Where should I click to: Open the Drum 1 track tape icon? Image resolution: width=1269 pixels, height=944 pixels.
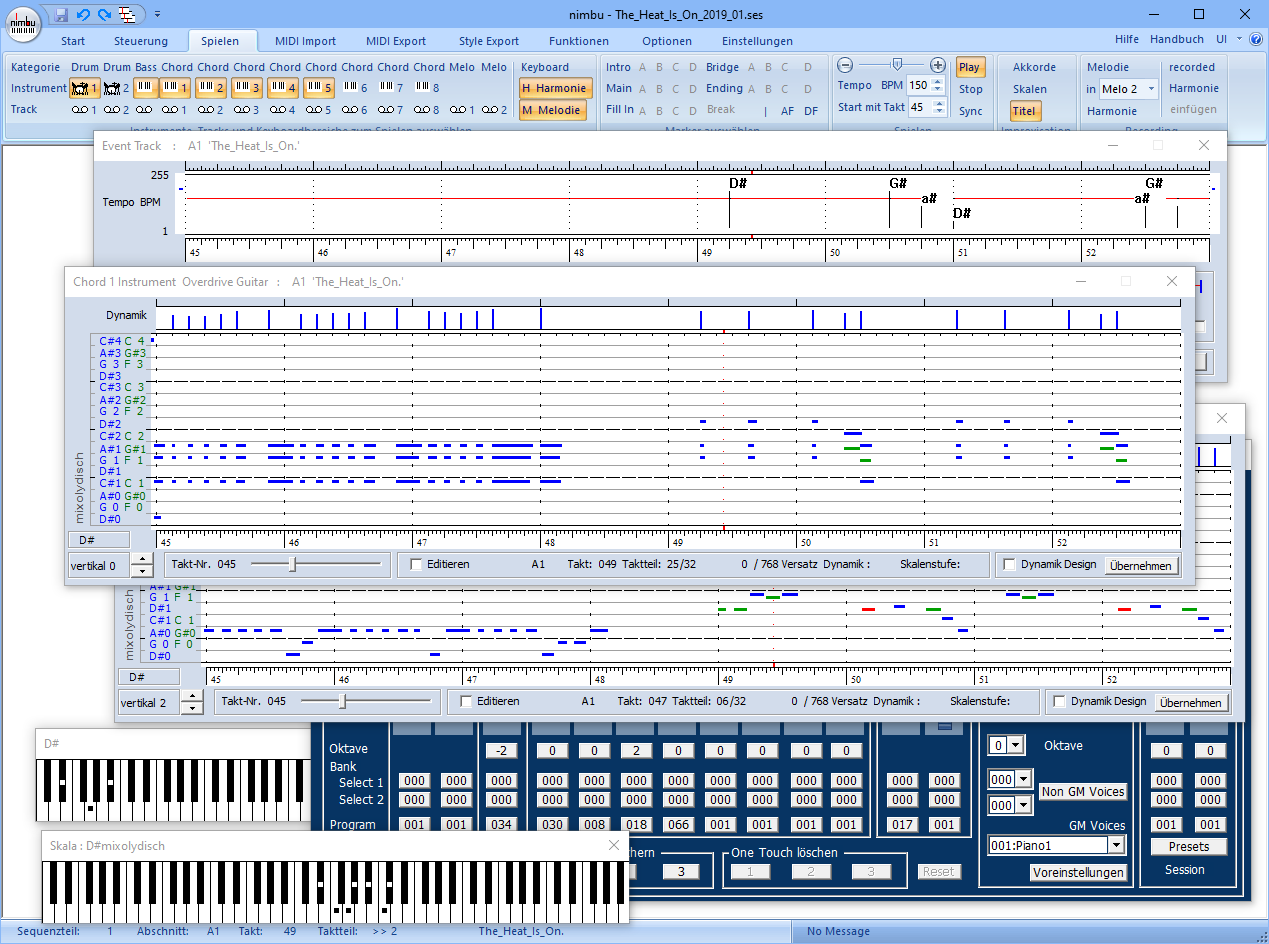pyautogui.click(x=85, y=110)
